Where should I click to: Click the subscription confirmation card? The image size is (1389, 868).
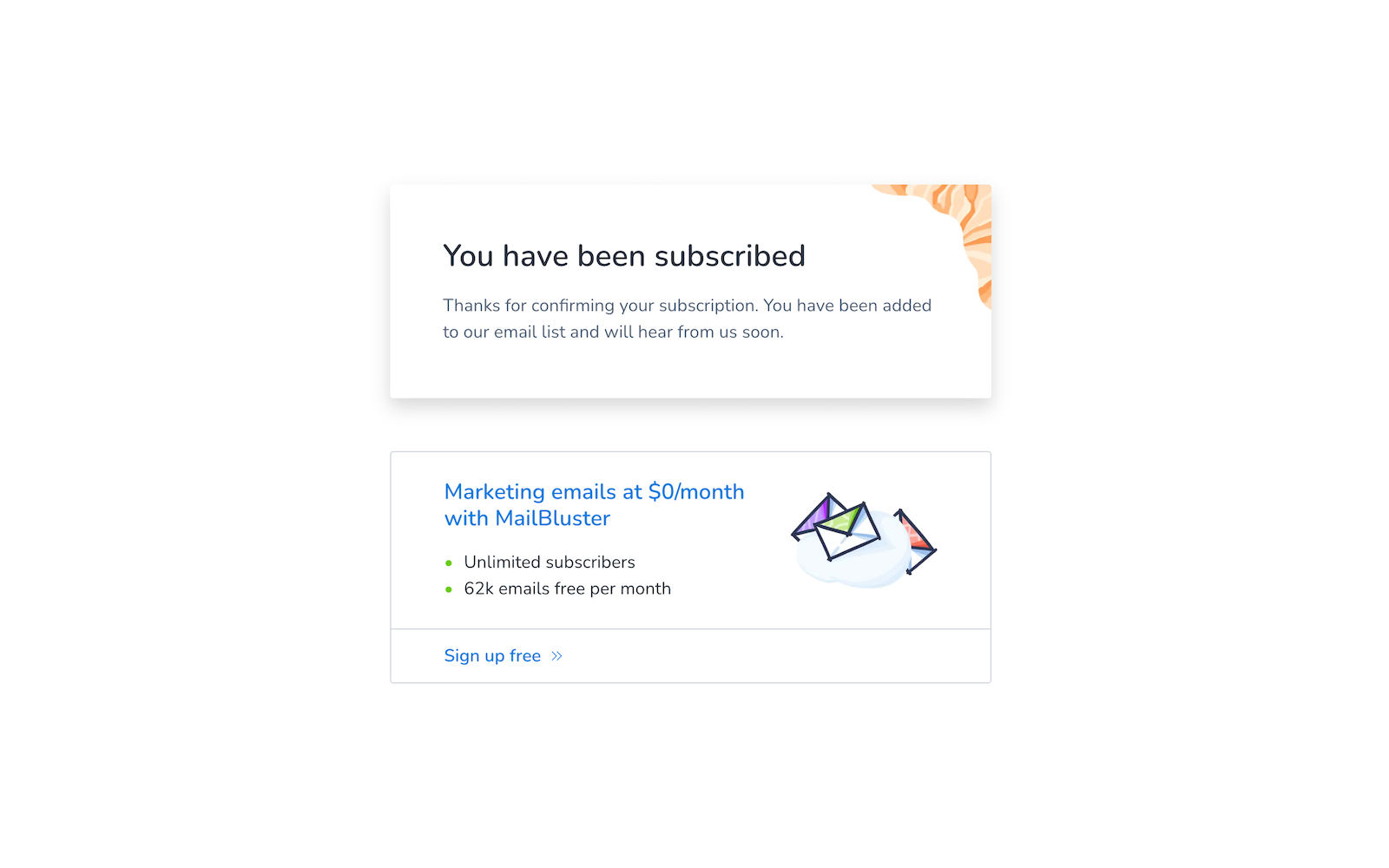(690, 291)
